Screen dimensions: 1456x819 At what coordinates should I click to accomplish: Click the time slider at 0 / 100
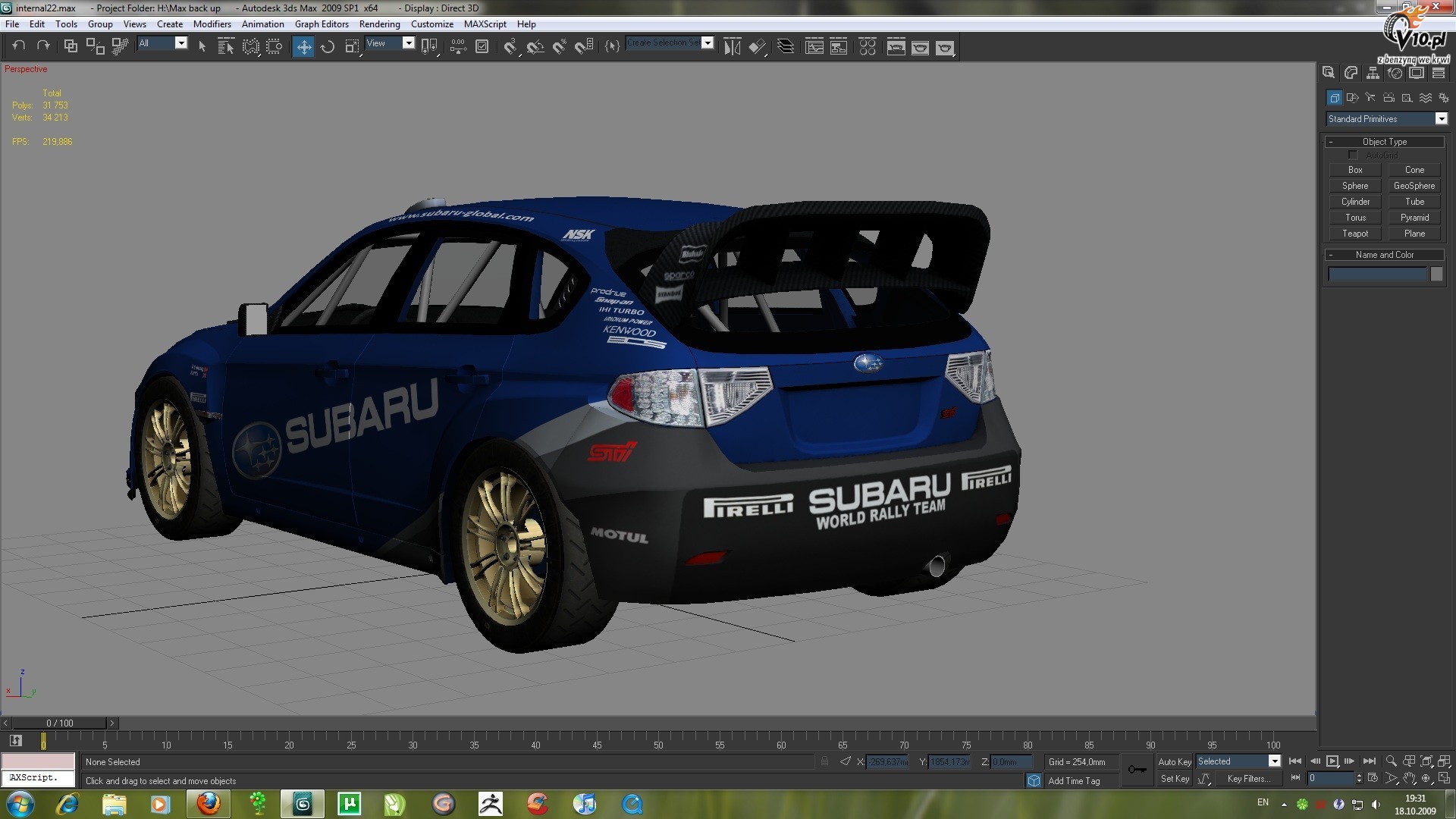pos(60,723)
